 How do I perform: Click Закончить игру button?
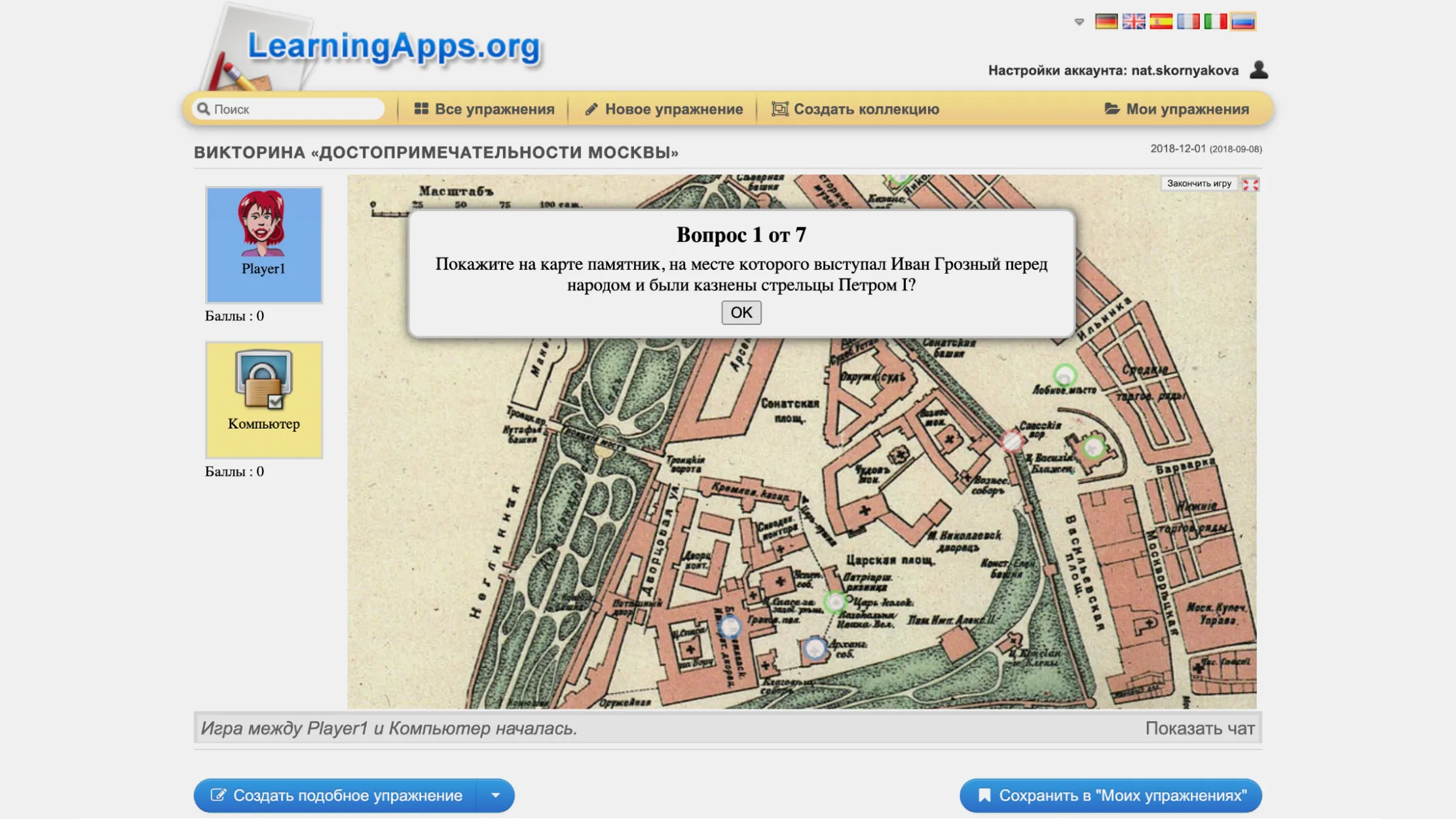pos(1199,183)
